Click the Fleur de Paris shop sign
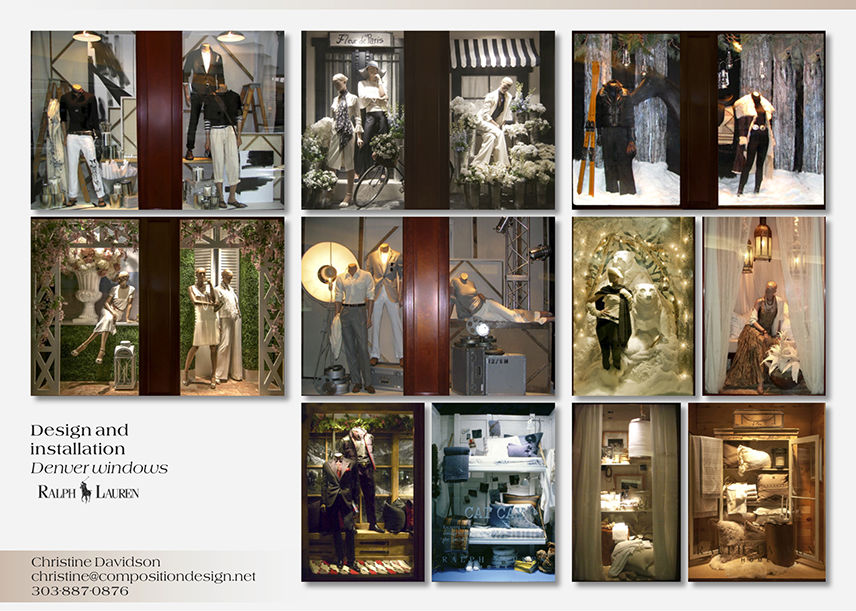Screen dimensions: 856x611 (x=361, y=41)
